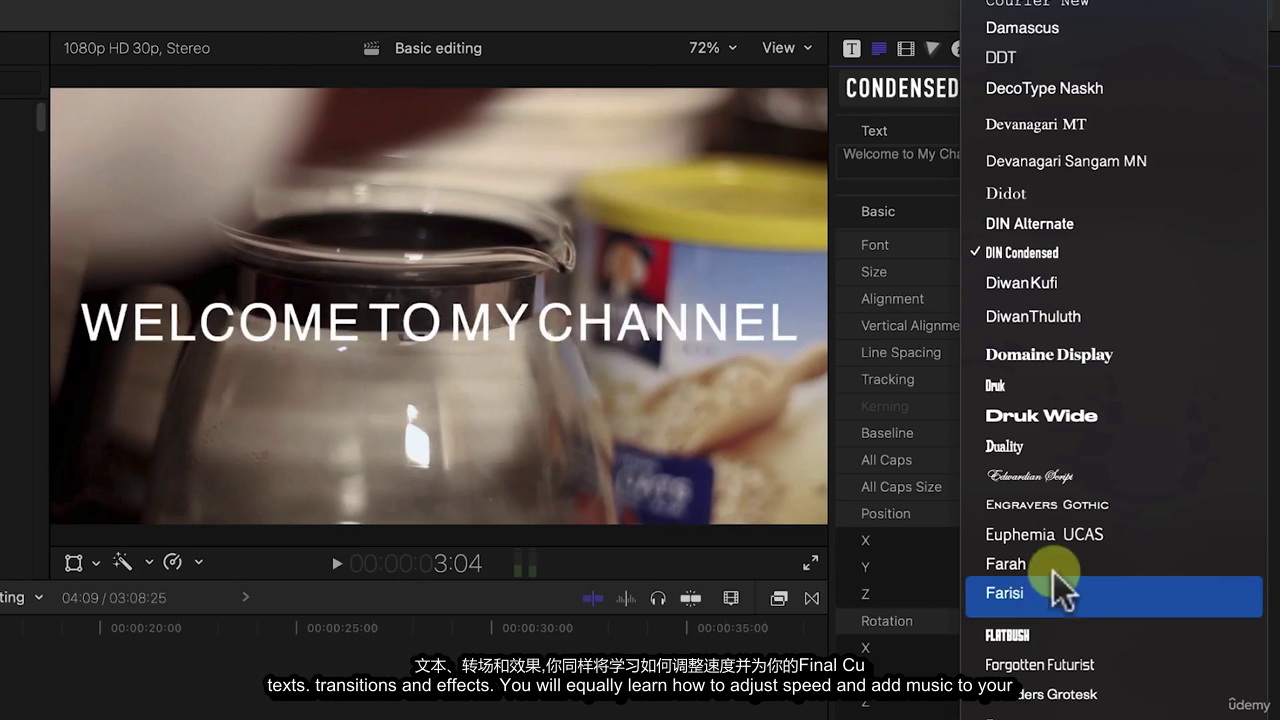
Task: Open the enhancements wand dropdown arrow
Action: click(x=149, y=562)
